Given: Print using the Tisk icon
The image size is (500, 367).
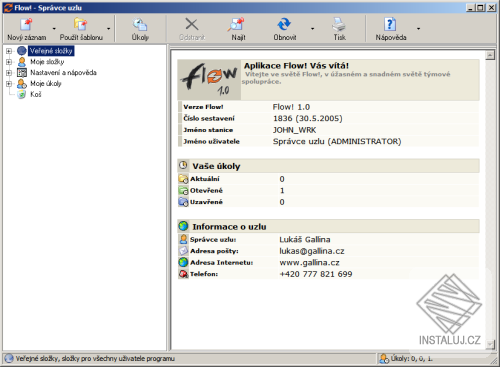Looking at the screenshot, I should pyautogui.click(x=339, y=24).
